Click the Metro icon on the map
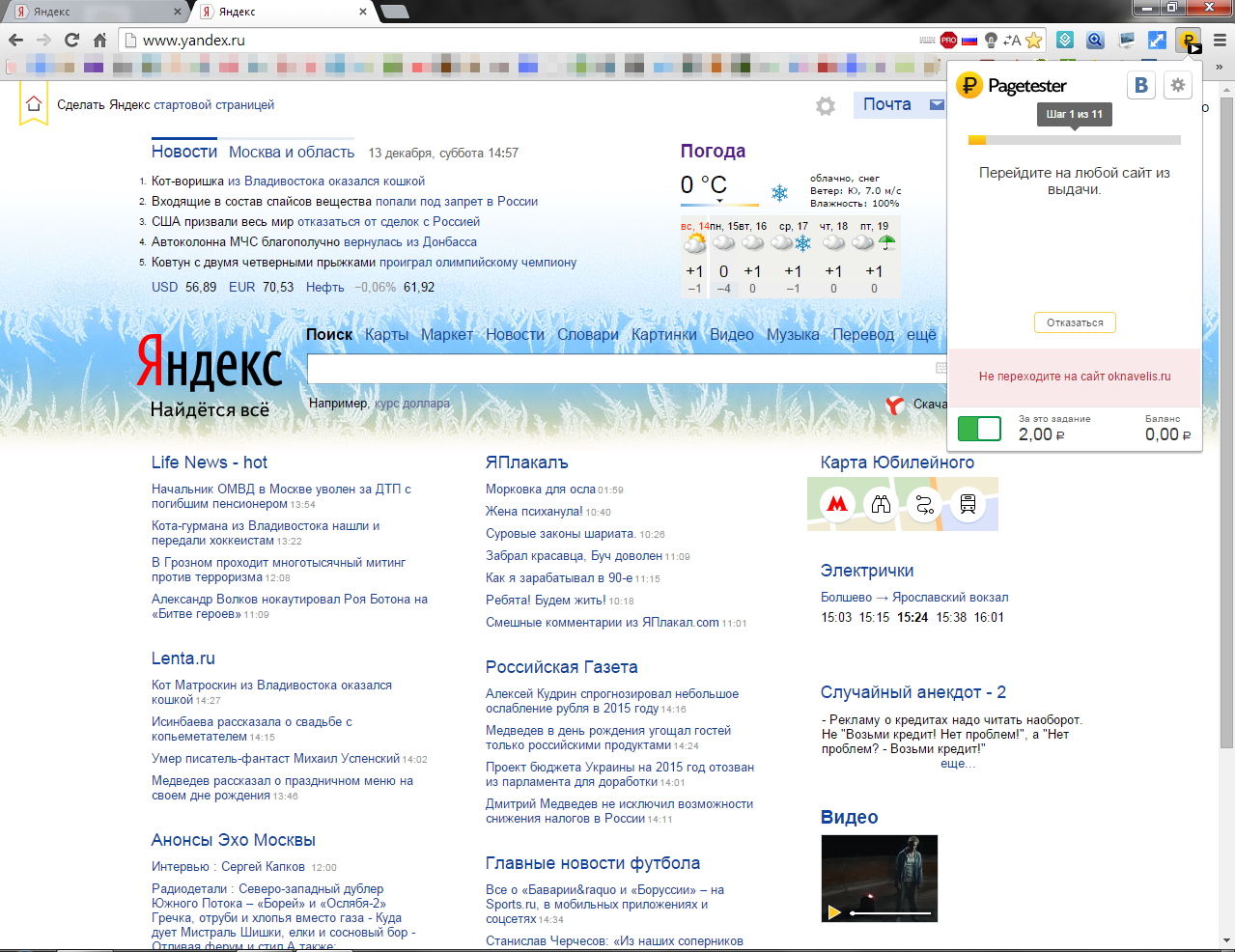The height and width of the screenshot is (952, 1235). [x=837, y=503]
